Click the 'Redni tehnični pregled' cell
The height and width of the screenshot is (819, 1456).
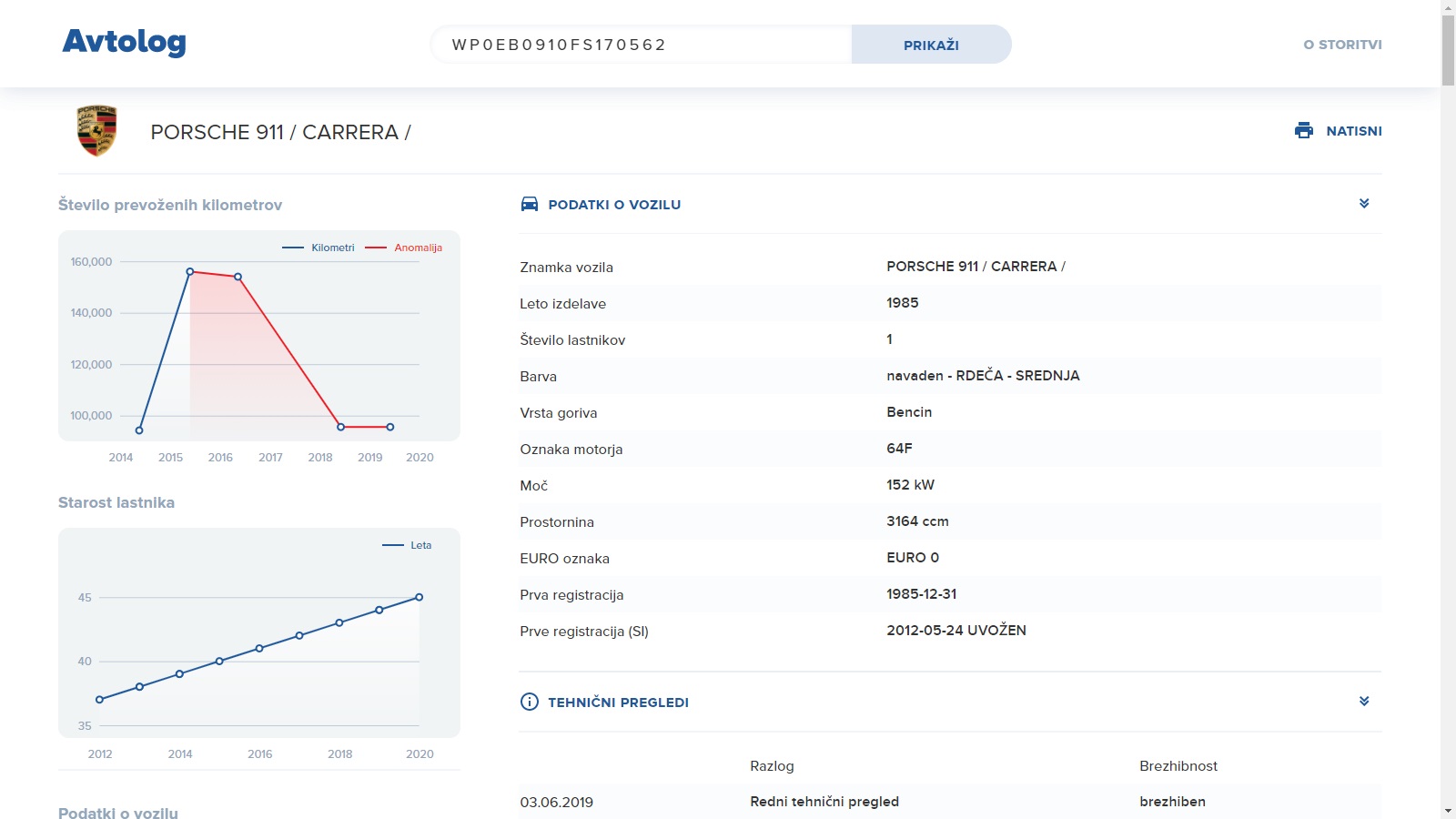(x=824, y=802)
